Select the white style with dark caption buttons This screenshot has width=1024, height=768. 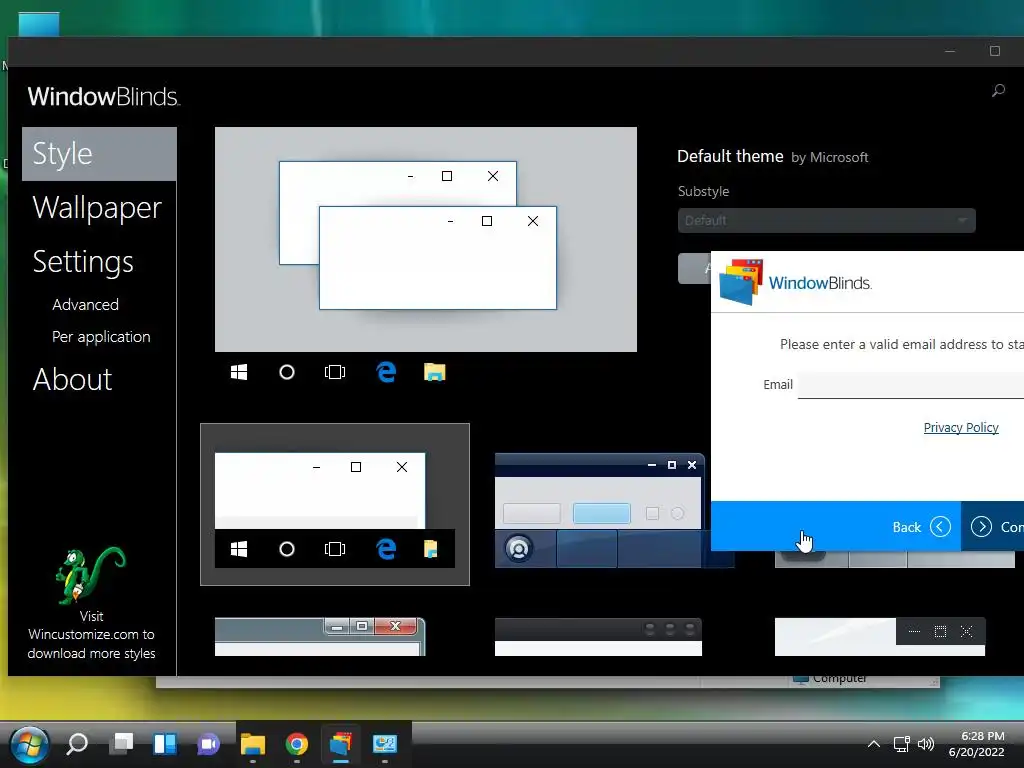pos(880,637)
